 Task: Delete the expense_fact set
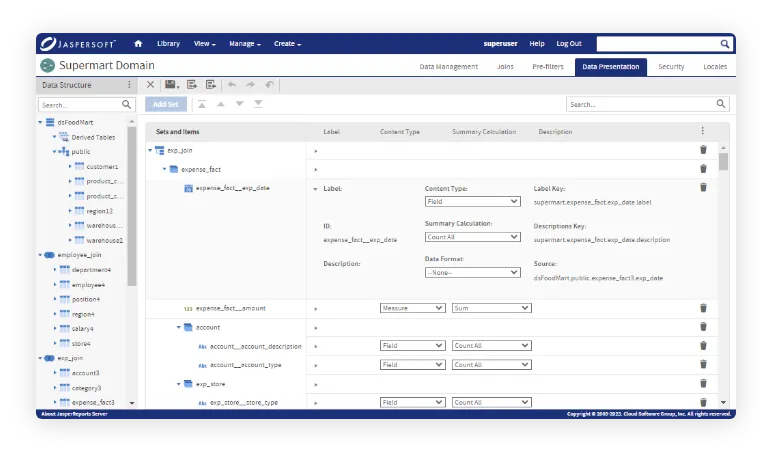703,169
